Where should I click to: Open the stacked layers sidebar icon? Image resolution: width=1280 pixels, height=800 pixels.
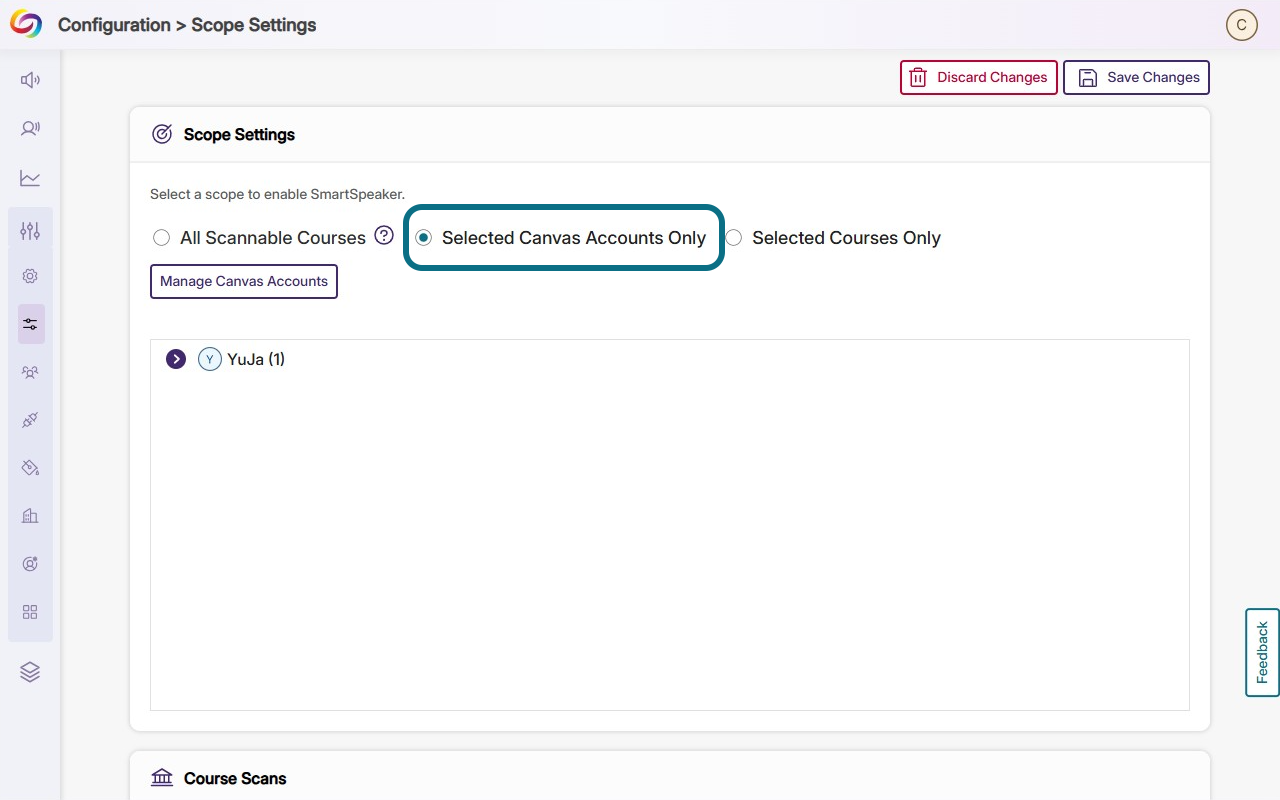point(30,672)
